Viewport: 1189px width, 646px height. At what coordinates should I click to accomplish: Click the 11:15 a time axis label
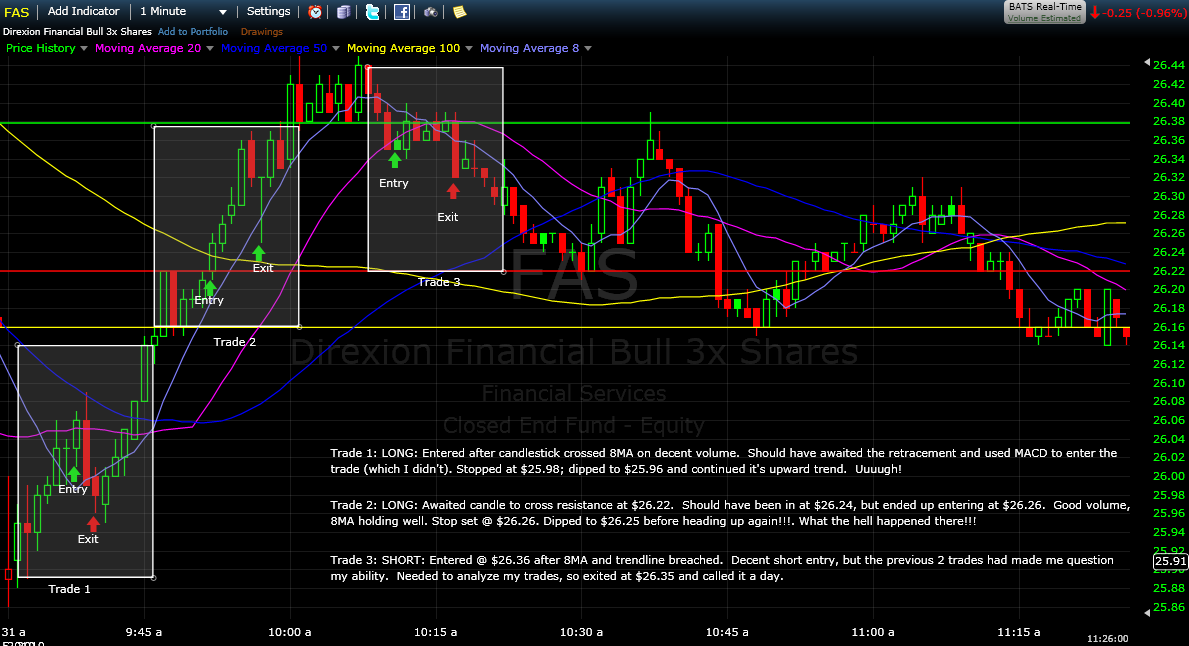pyautogui.click(x=1018, y=632)
